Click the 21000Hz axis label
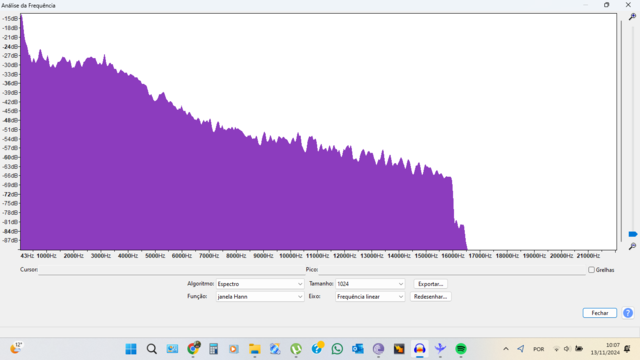640x360 pixels. 588,256
